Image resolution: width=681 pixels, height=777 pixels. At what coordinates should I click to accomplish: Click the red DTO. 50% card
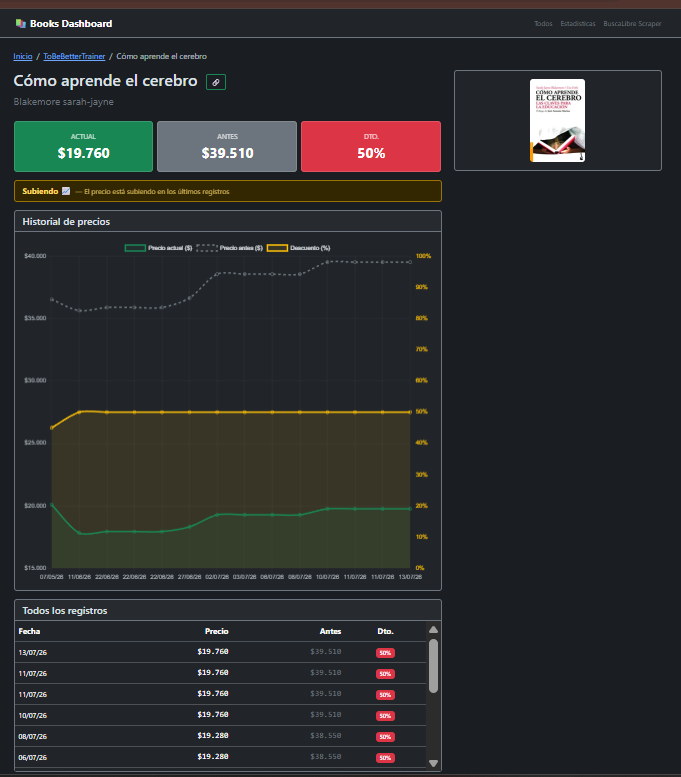371,147
